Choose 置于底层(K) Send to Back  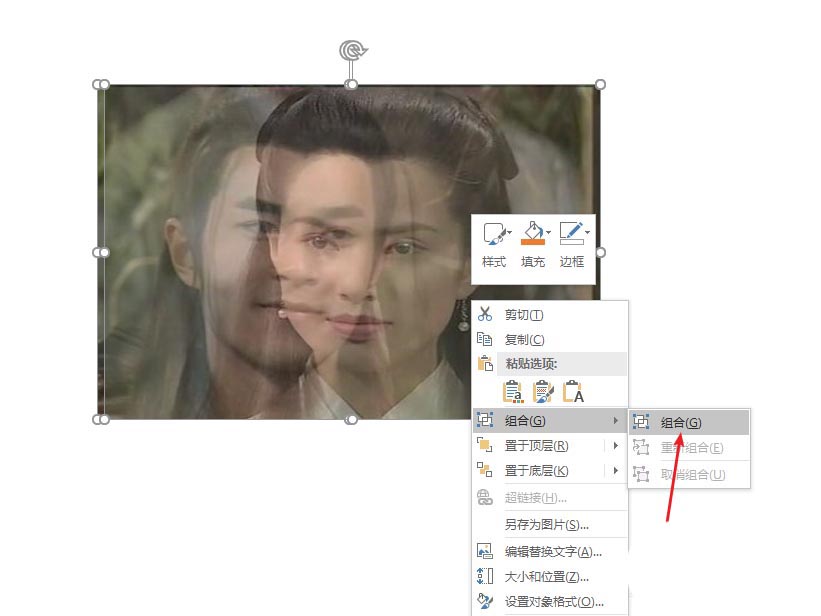(x=539, y=470)
